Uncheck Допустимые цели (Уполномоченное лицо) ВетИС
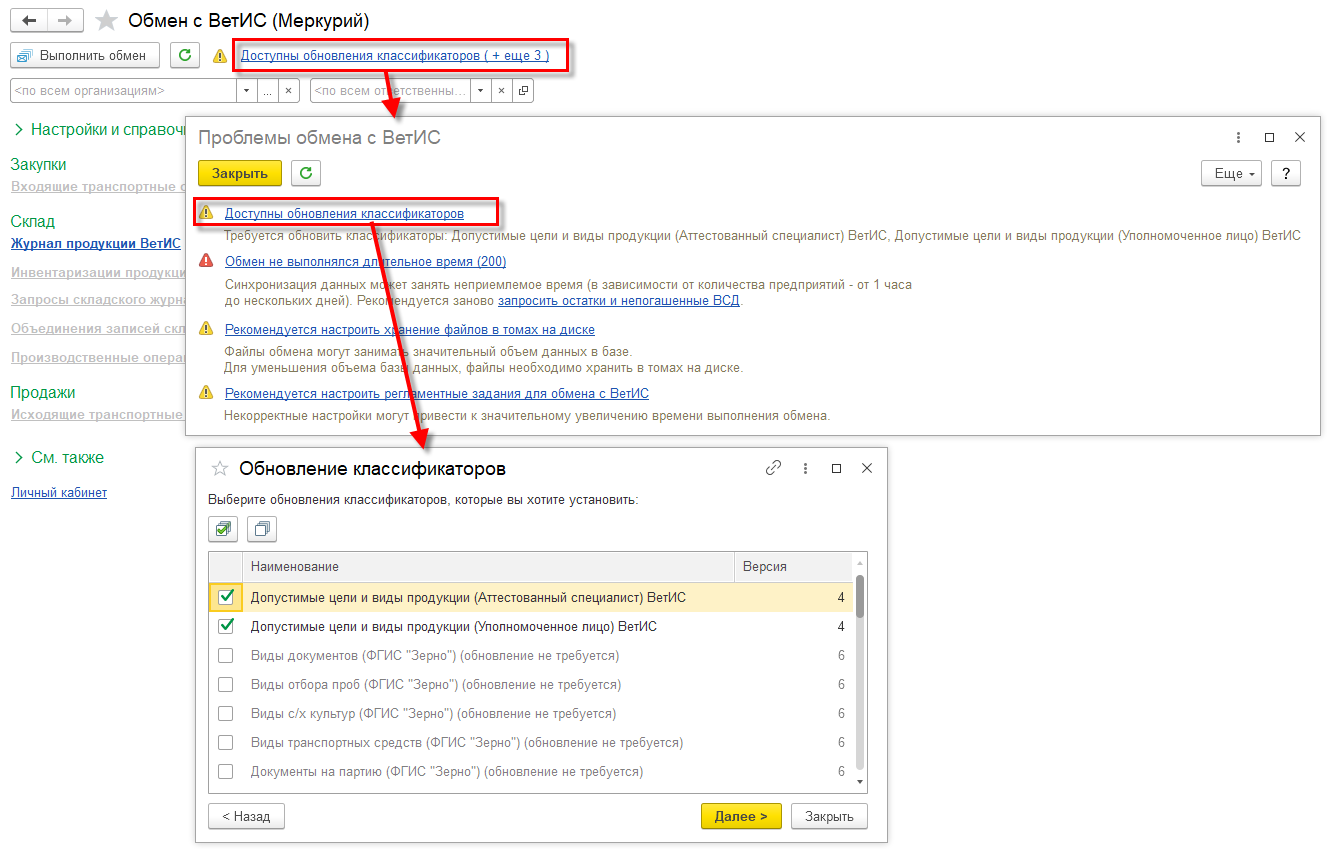The image size is (1327, 849). pyautogui.click(x=226, y=626)
